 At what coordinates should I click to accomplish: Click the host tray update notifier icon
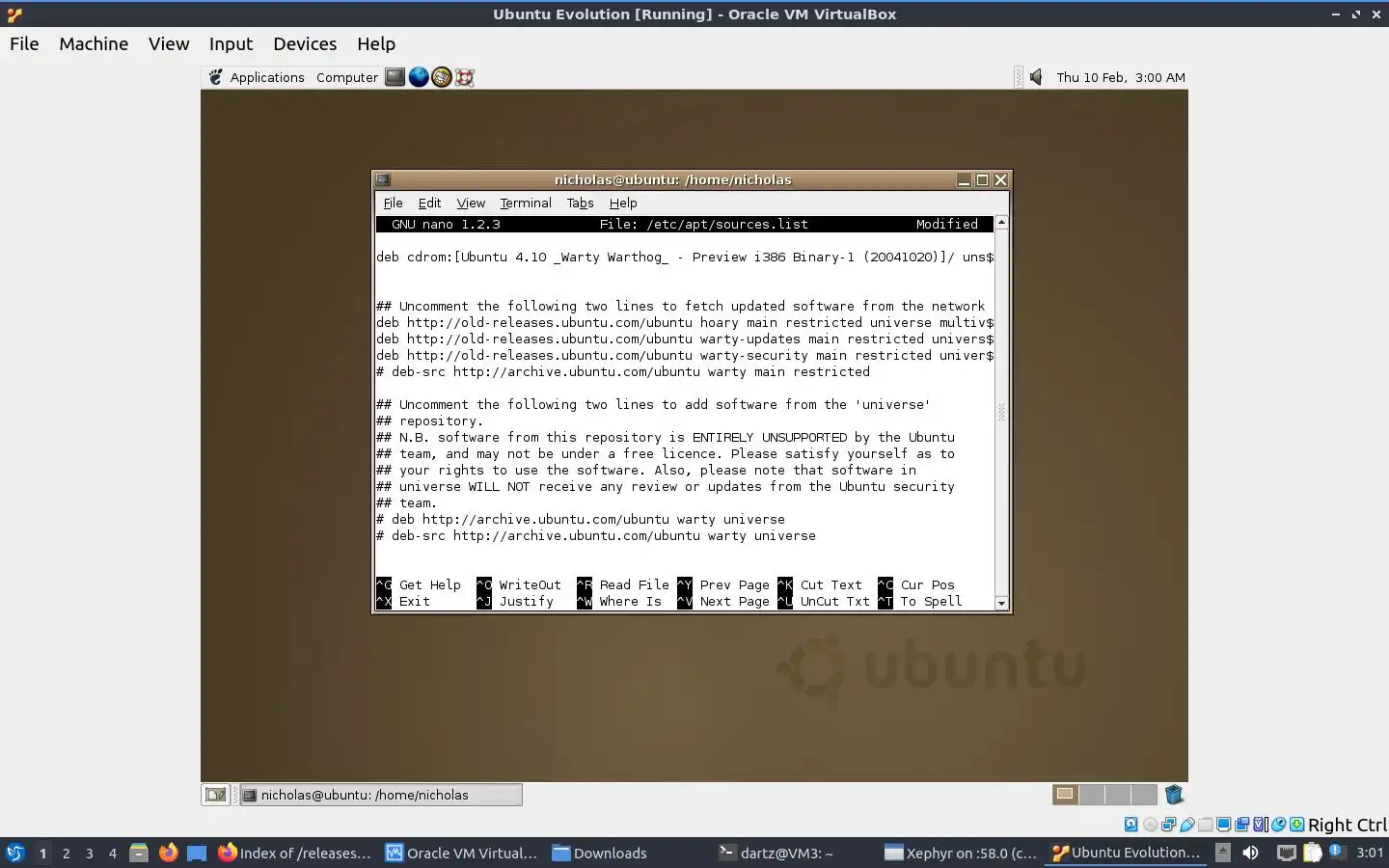(1337, 852)
